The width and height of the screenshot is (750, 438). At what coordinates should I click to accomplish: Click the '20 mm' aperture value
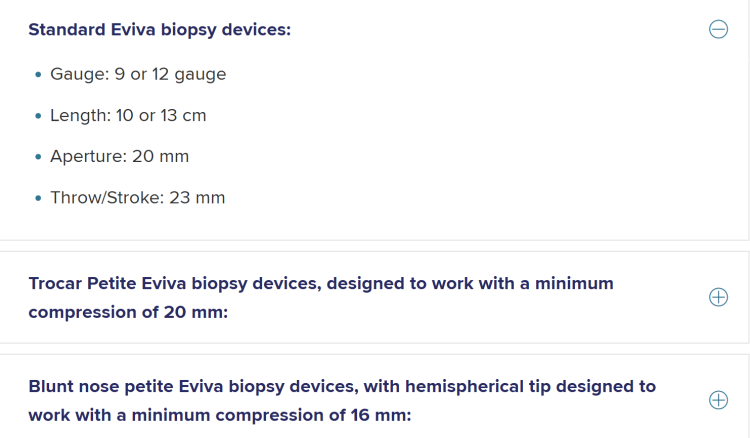tap(161, 156)
